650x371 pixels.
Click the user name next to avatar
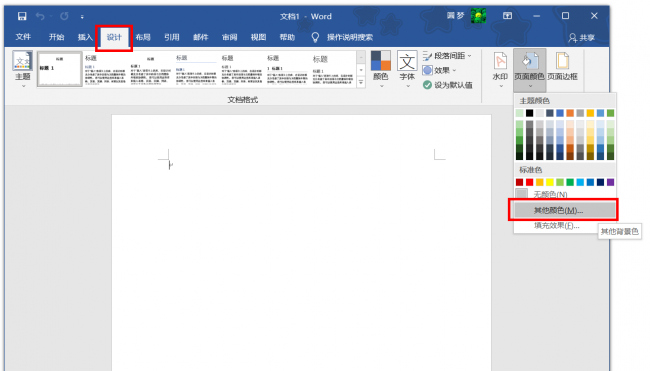[456, 16]
